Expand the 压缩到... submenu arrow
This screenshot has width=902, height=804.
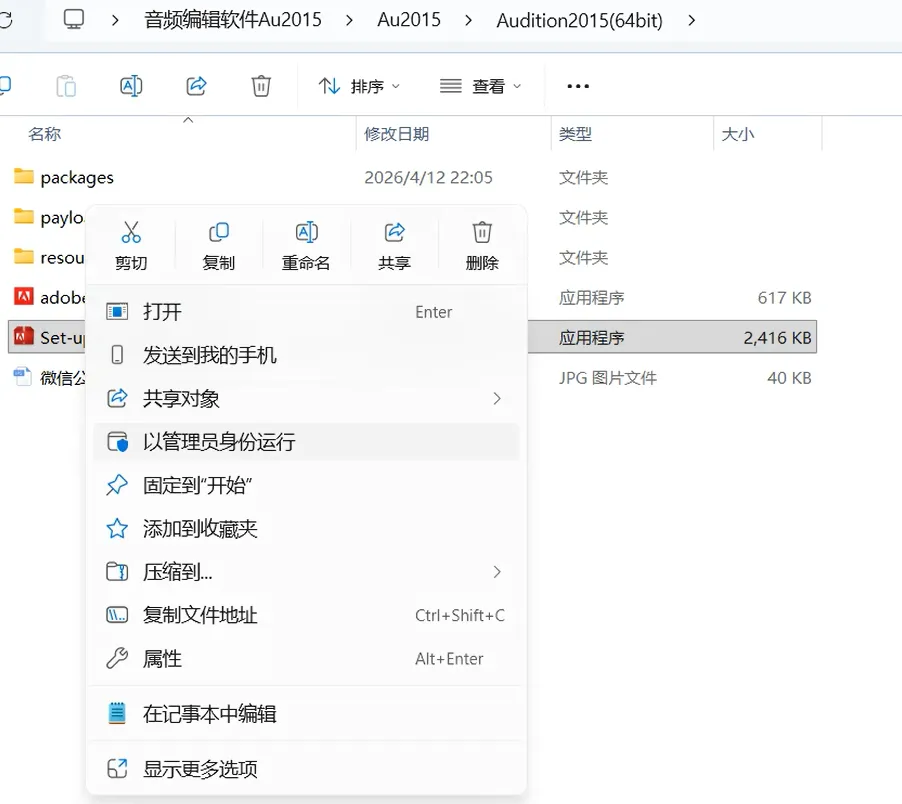pos(497,572)
